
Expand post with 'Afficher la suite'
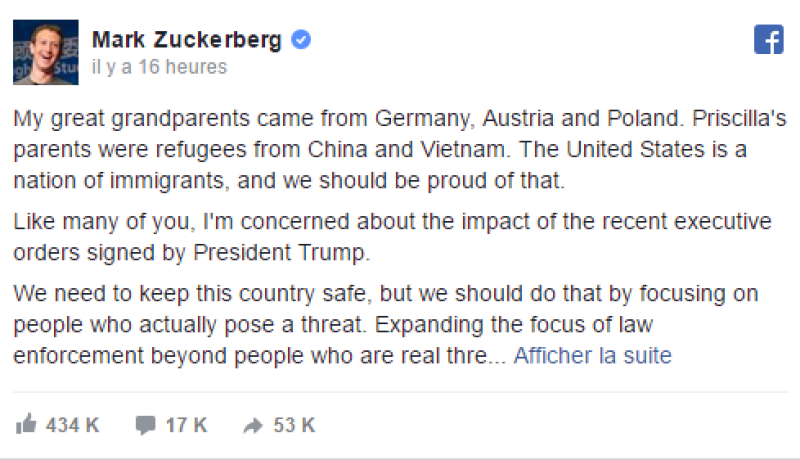[x=592, y=355]
